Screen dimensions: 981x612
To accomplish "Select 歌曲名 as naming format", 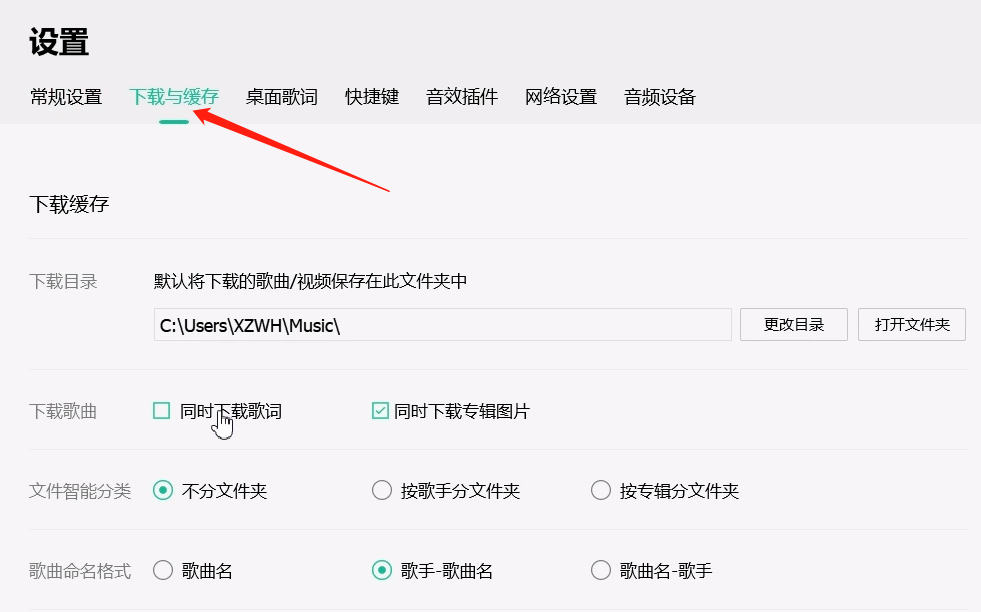I will coord(161,570).
